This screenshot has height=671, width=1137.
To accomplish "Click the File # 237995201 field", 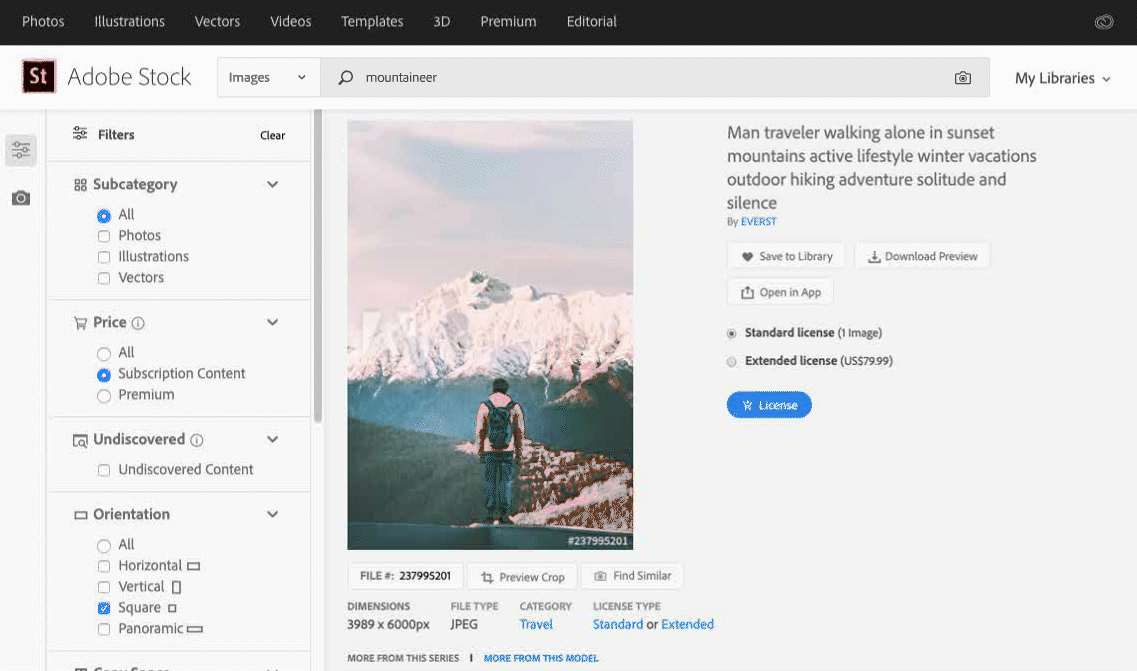I will 406,576.
